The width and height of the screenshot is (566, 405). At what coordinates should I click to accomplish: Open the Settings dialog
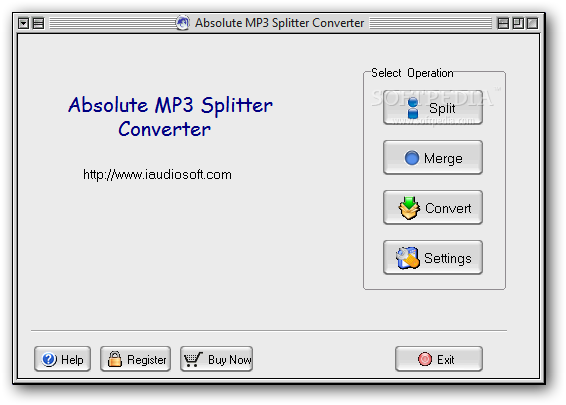[433, 258]
